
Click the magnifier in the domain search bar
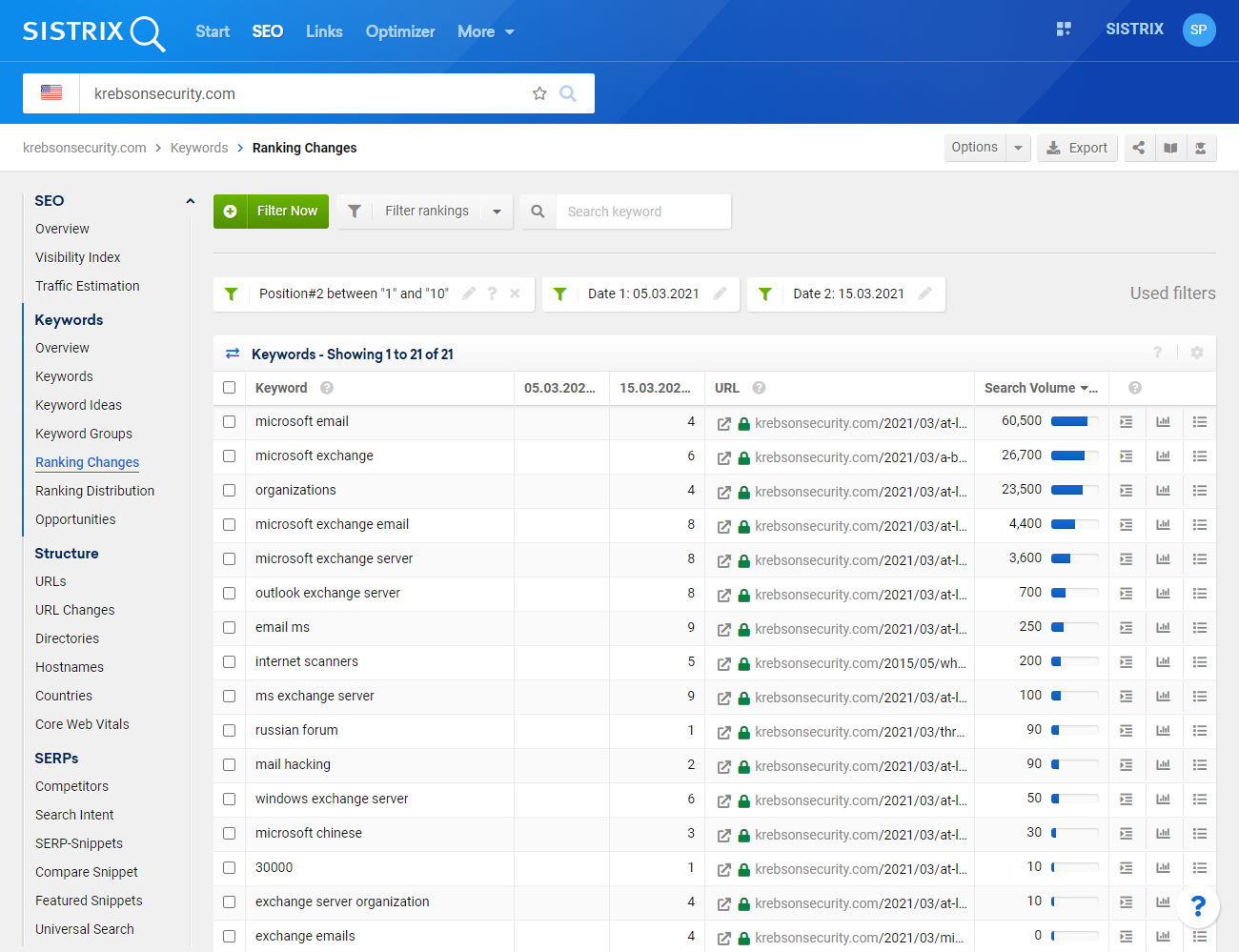point(568,93)
